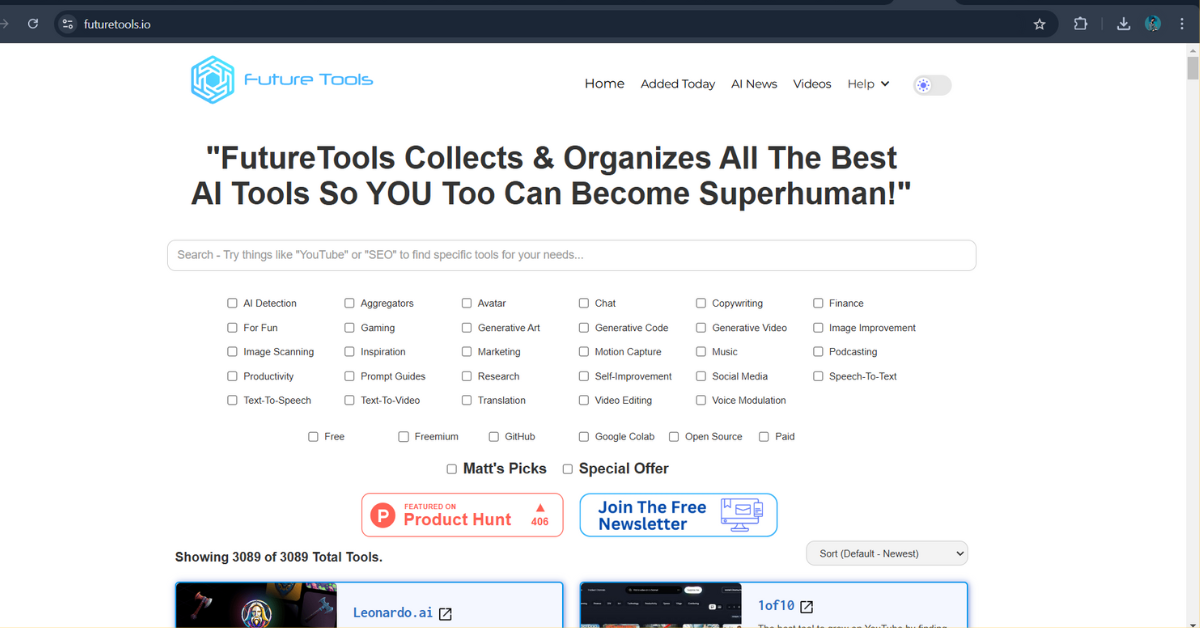Check the GitHub filter checkbox
The image size is (1200, 628).
tap(494, 436)
